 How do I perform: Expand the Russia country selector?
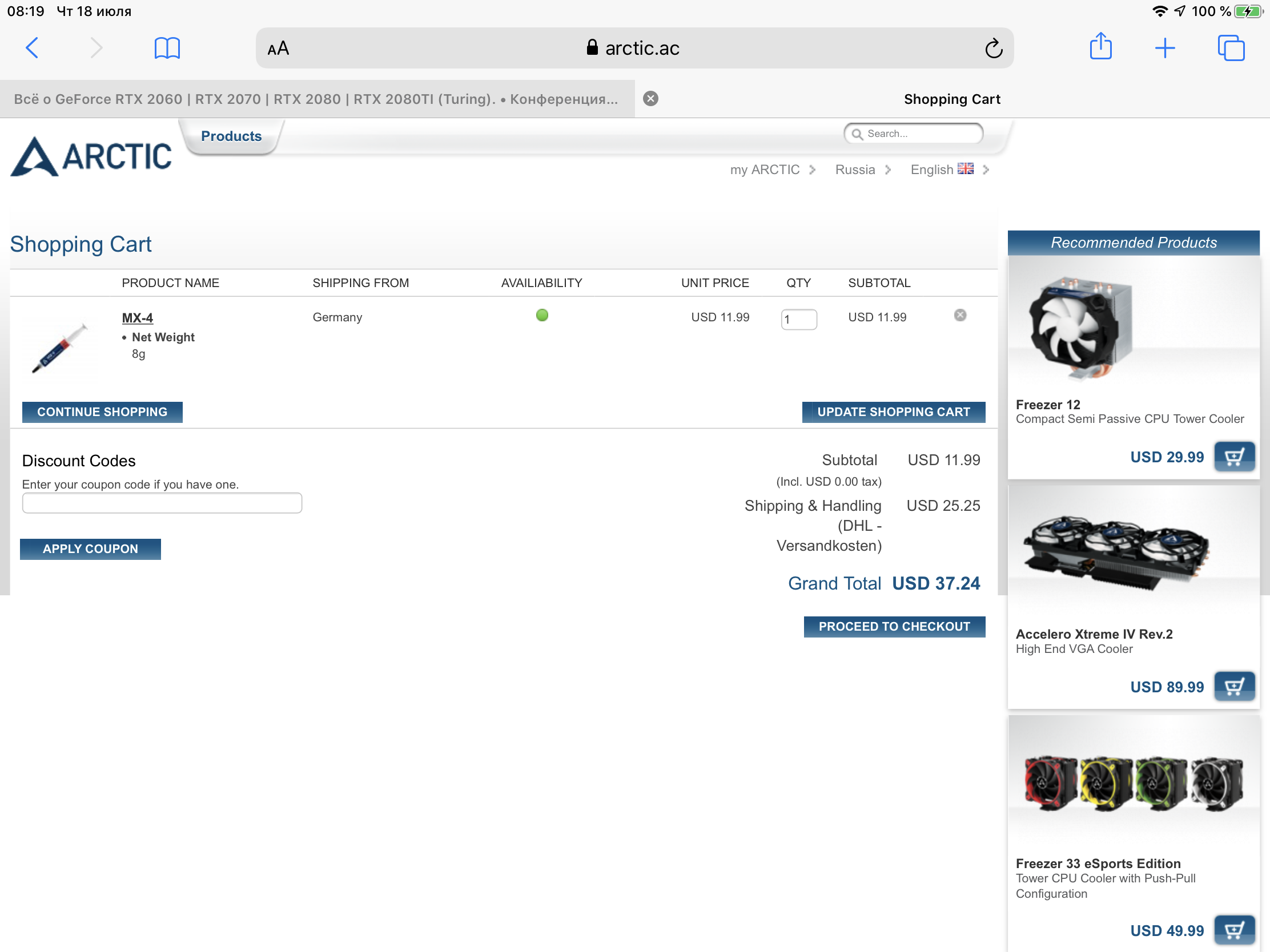(862, 170)
